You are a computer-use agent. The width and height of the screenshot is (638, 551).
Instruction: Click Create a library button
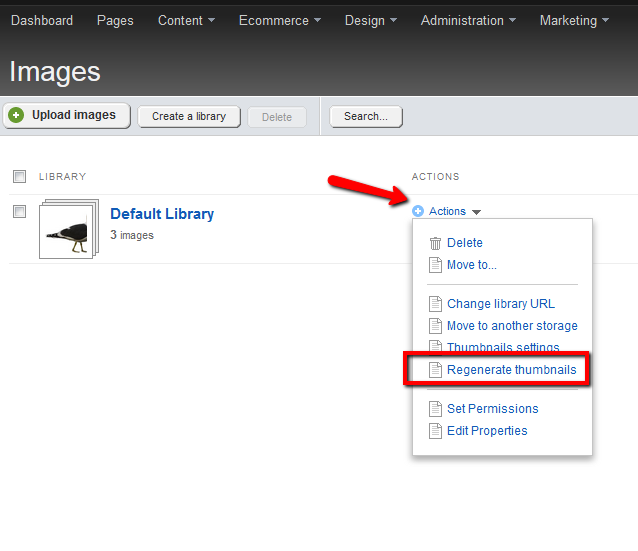tap(189, 117)
